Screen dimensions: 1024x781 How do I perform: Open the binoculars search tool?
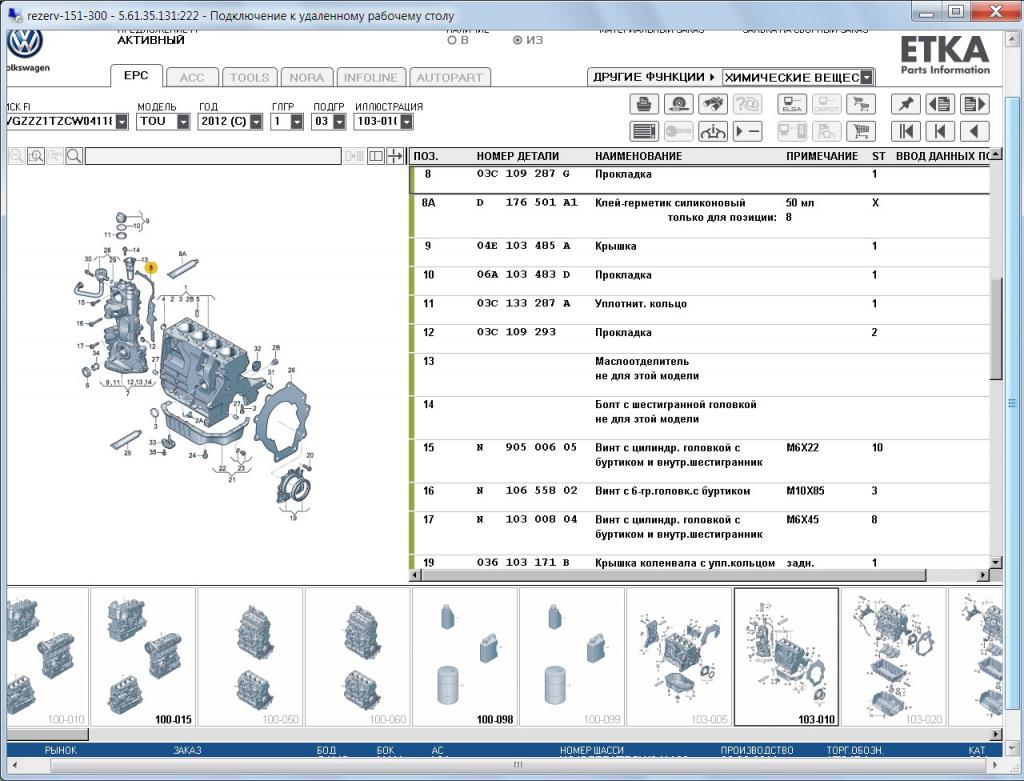tap(712, 104)
